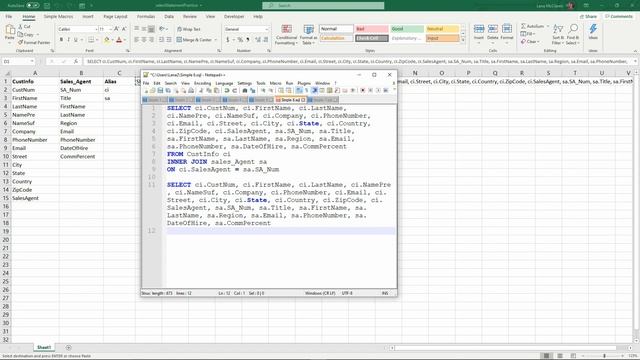The image size is (640, 360).
Task: Apply the Good cell style
Action: [407, 29]
